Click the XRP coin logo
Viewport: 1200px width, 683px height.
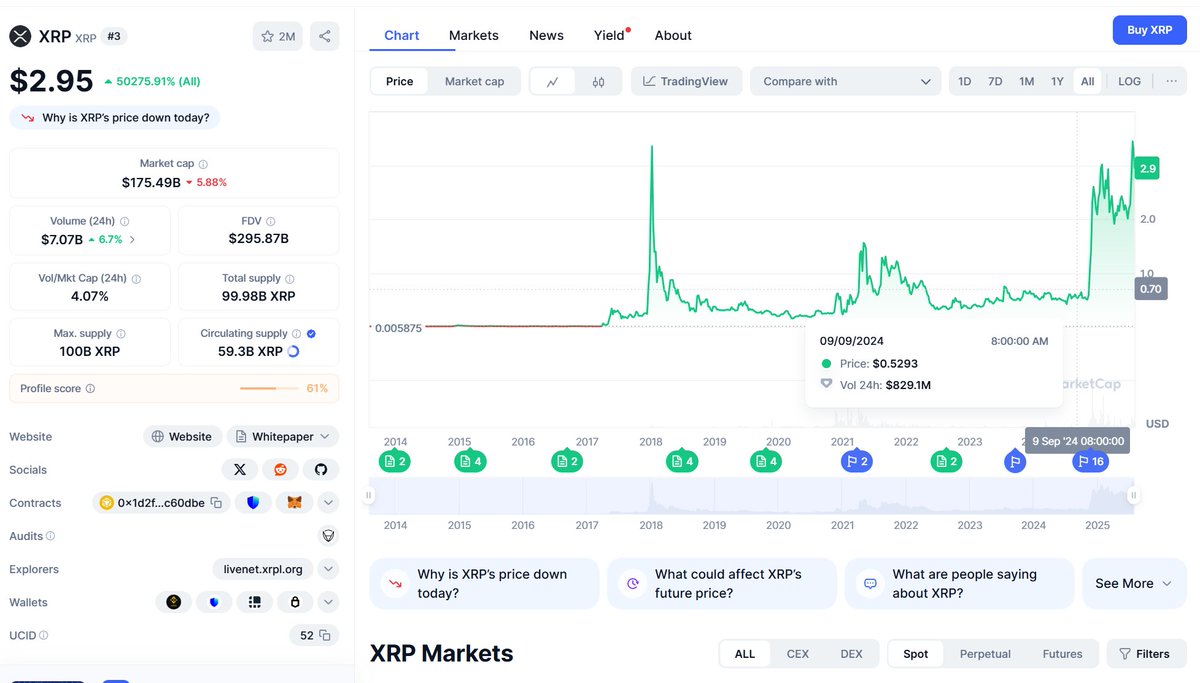[x=20, y=36]
